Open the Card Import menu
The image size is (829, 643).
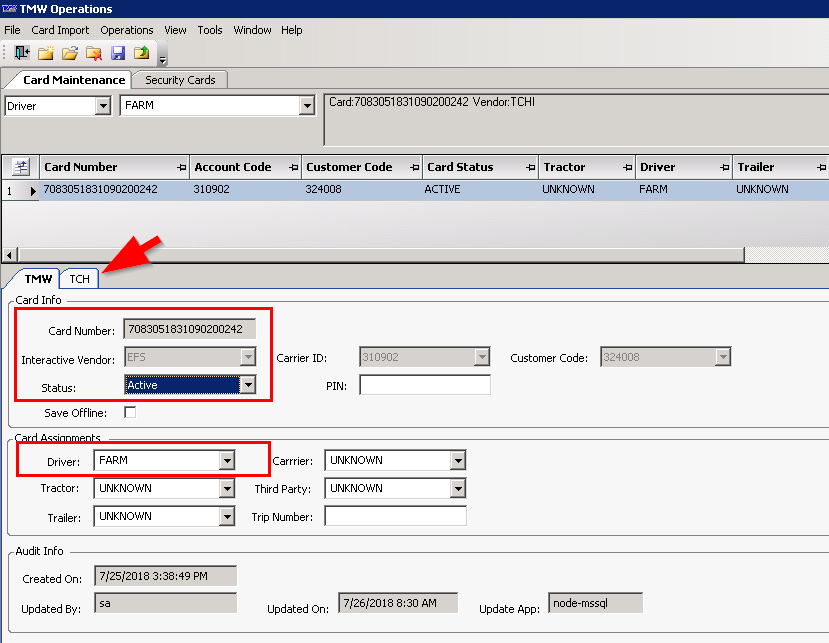tap(60, 30)
